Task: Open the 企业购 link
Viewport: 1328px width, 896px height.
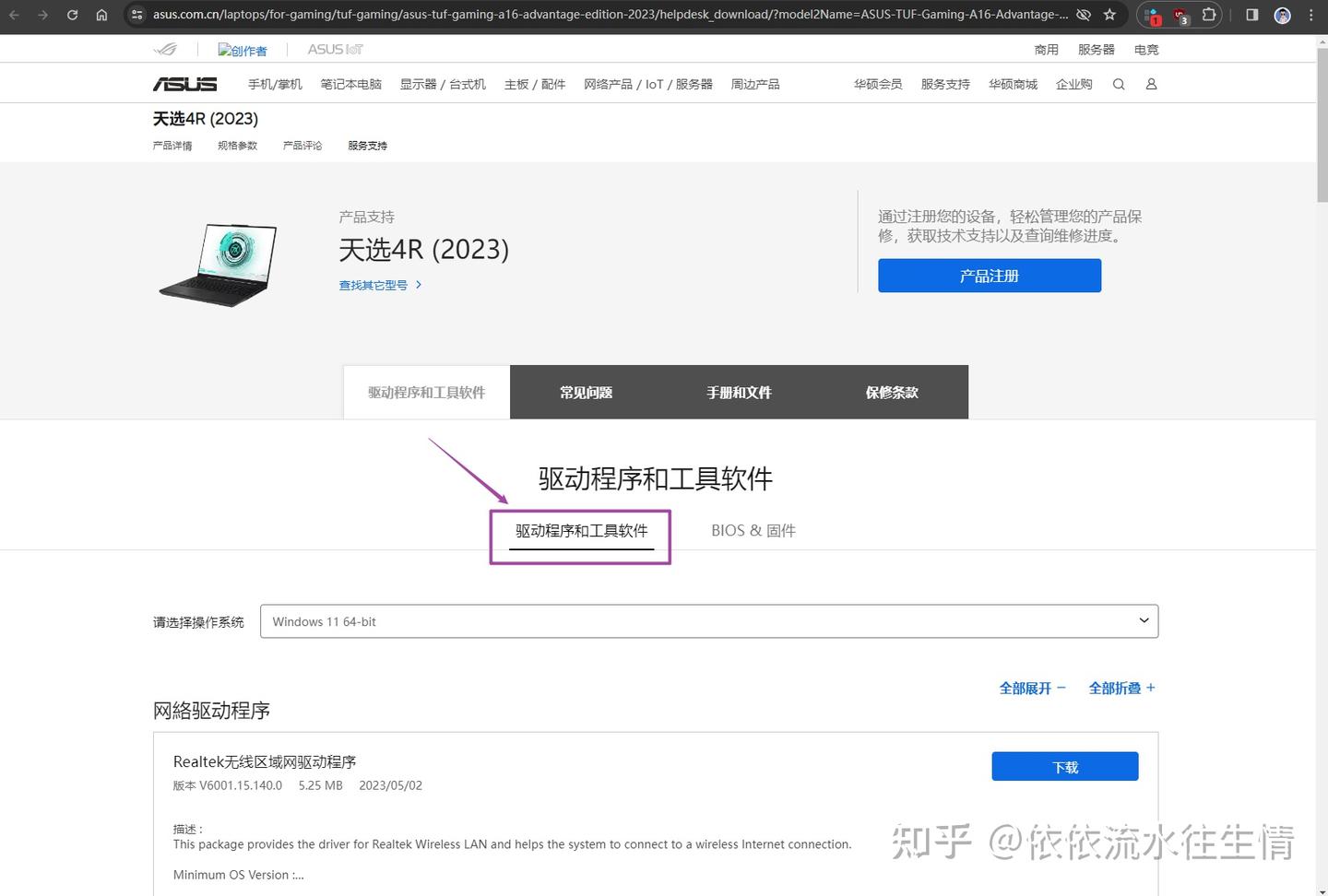Action: [1074, 84]
